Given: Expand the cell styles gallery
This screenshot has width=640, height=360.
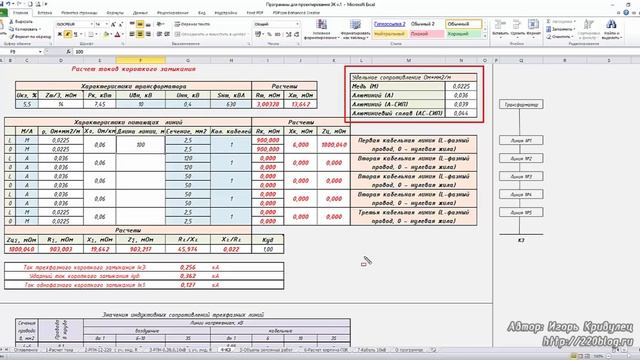Looking at the screenshot, I should click(x=485, y=37).
